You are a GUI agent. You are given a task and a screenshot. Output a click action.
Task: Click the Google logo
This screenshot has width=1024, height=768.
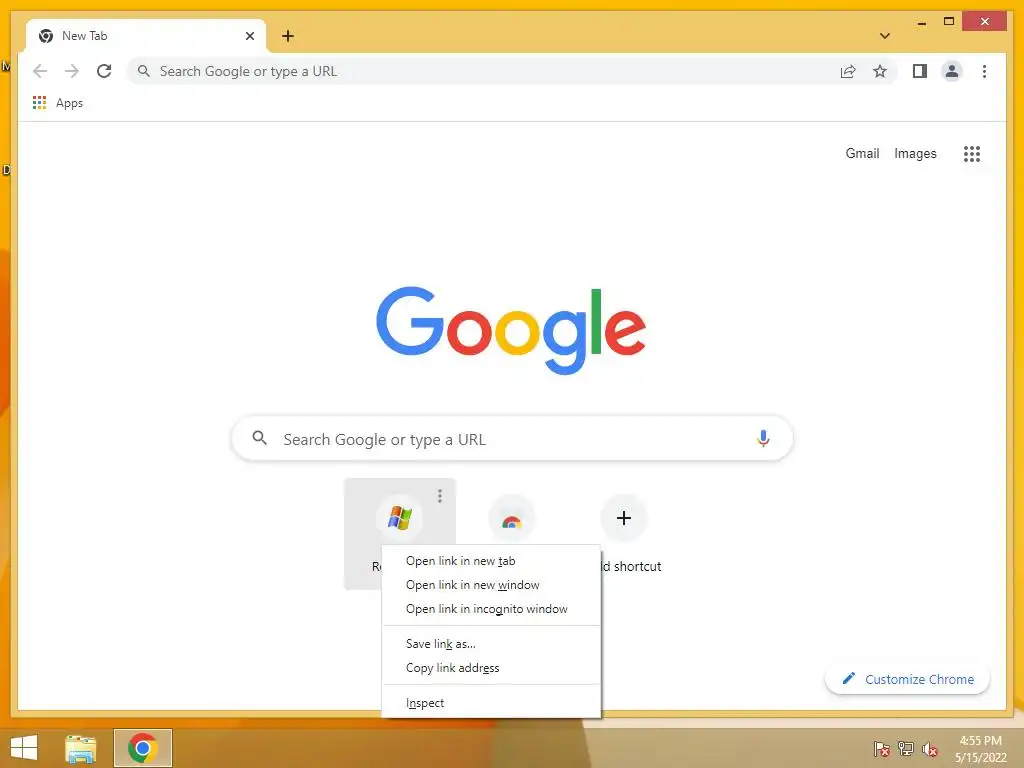511,330
